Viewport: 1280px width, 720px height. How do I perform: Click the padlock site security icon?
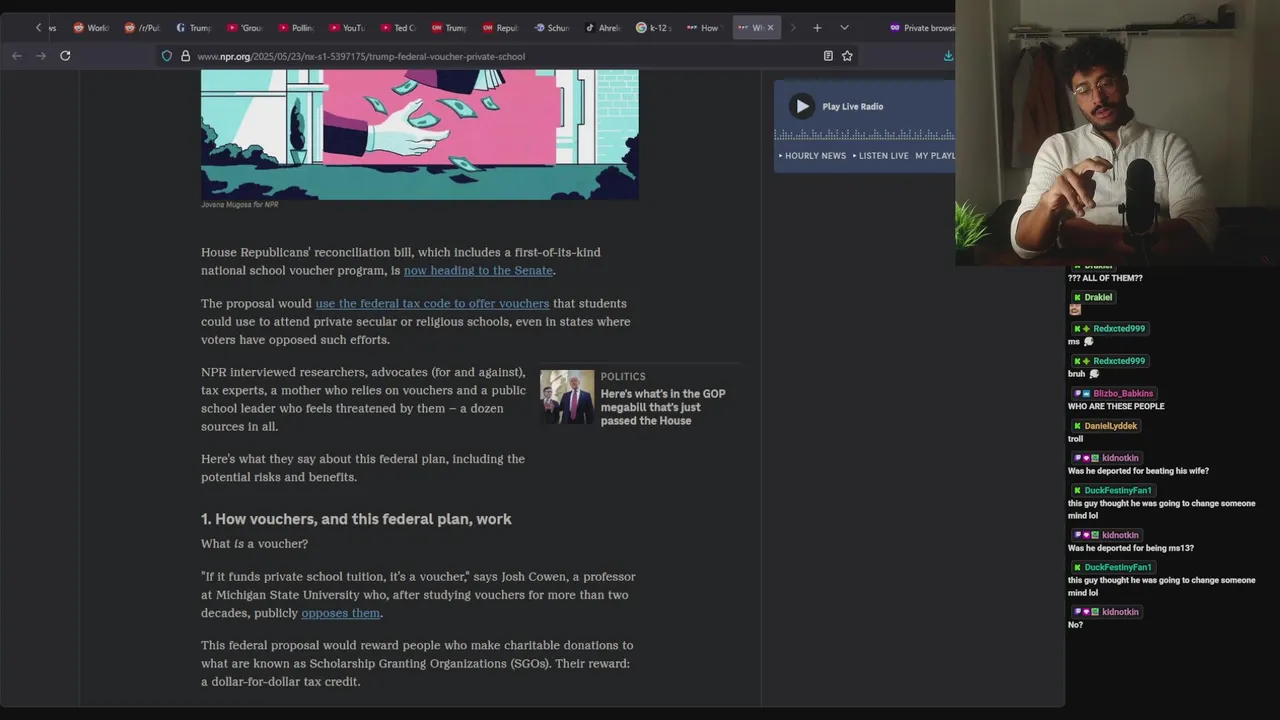(185, 56)
